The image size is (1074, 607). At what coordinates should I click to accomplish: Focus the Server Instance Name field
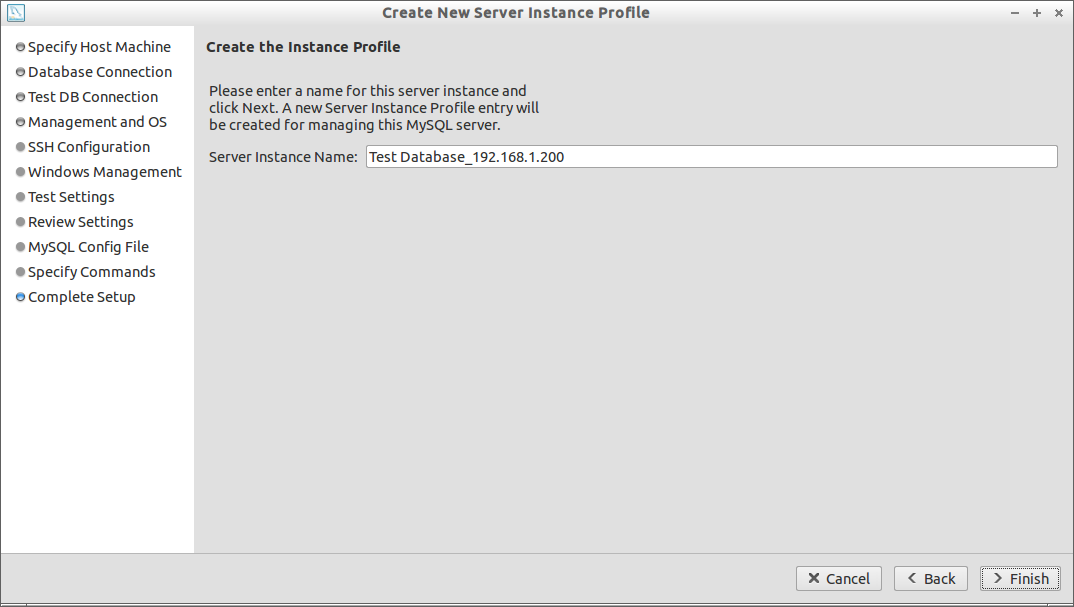pyautogui.click(x=712, y=157)
